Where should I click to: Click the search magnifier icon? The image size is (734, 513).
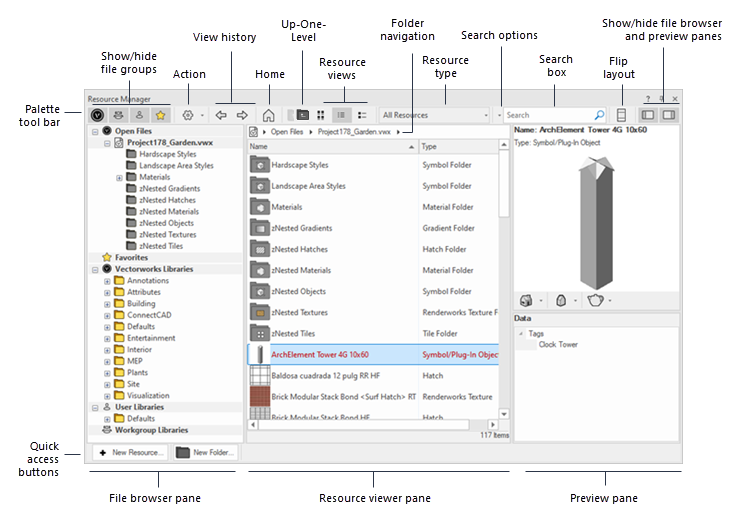599,115
